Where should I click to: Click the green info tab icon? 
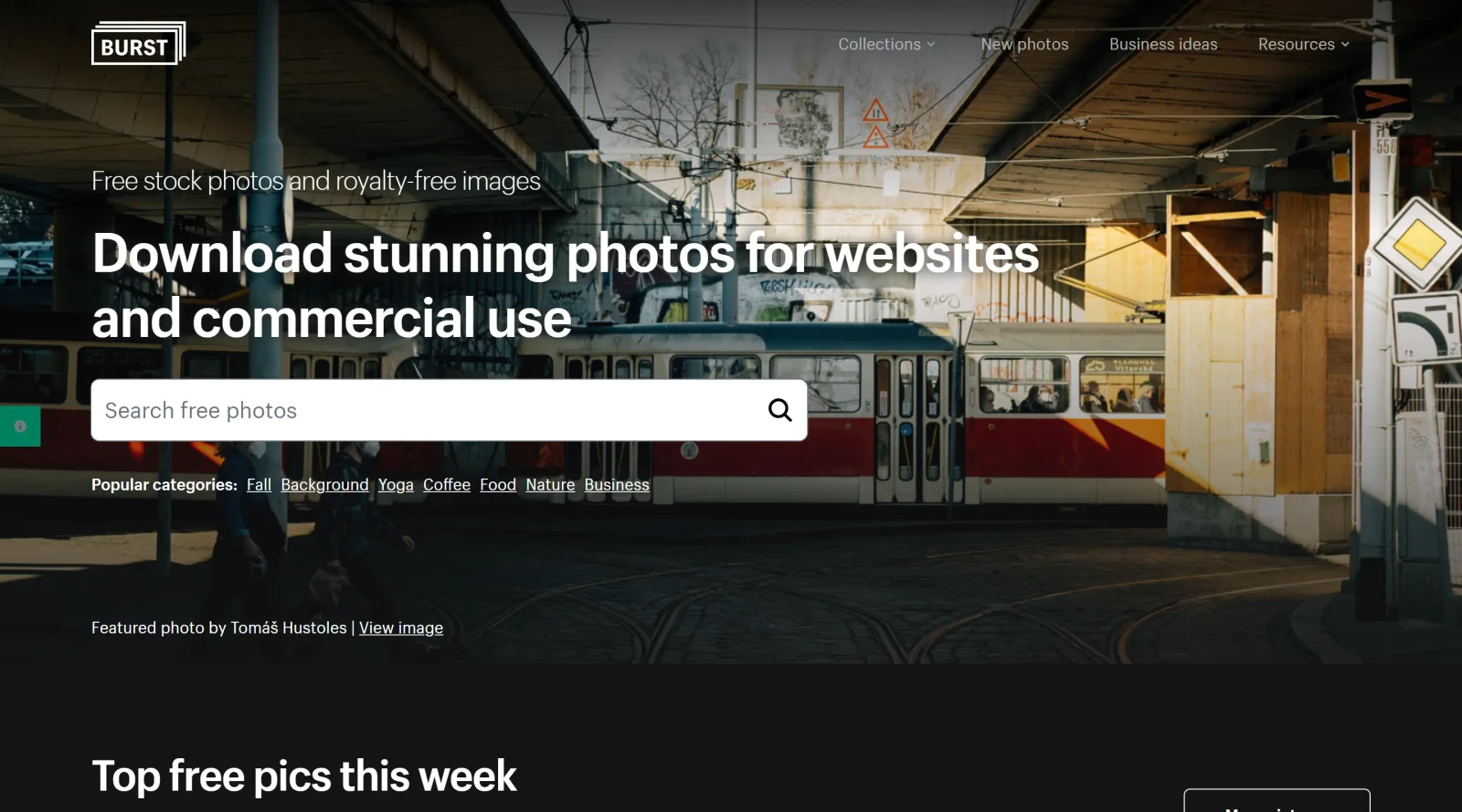pyautogui.click(x=20, y=426)
